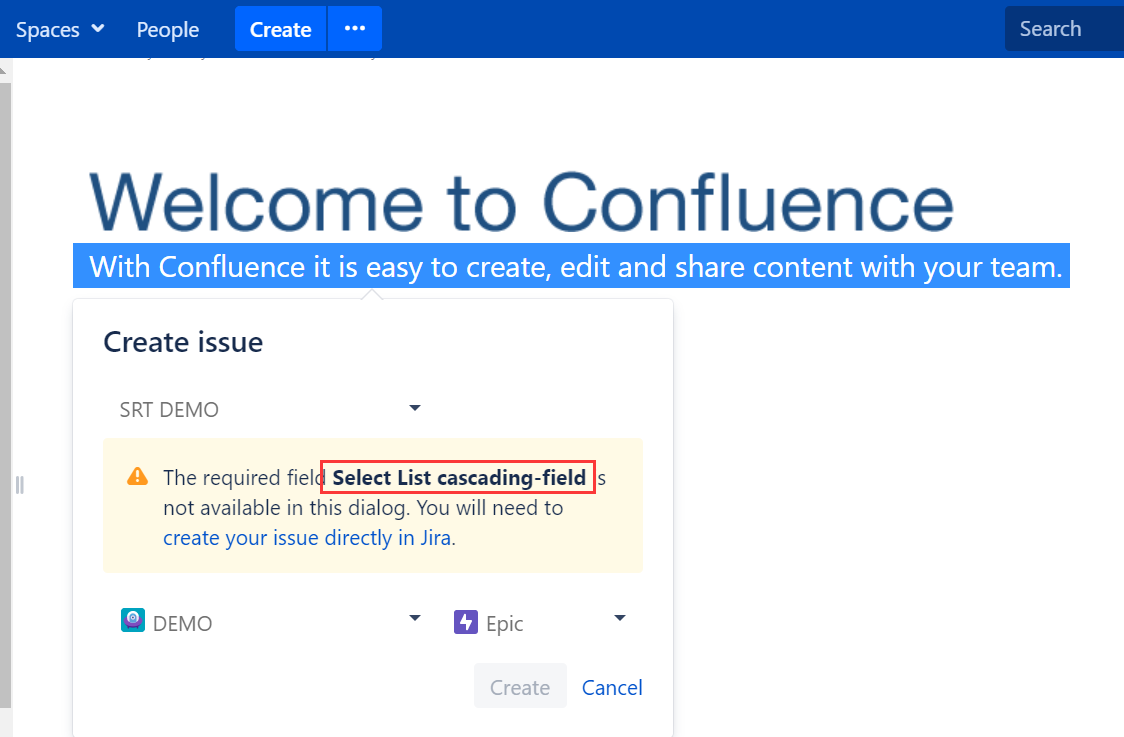The image size is (1124, 737).
Task: Click the sidebar resize handle
Action: (19, 485)
